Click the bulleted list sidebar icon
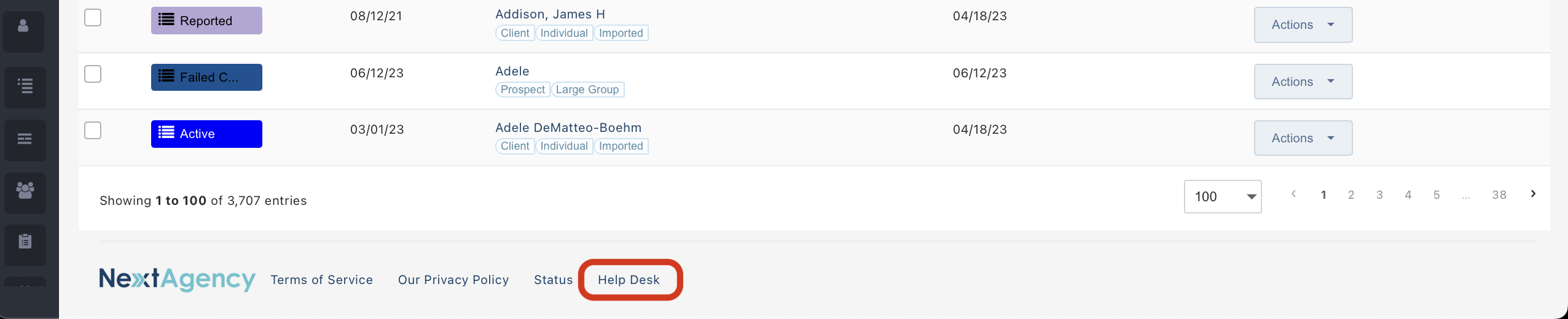 (x=25, y=86)
